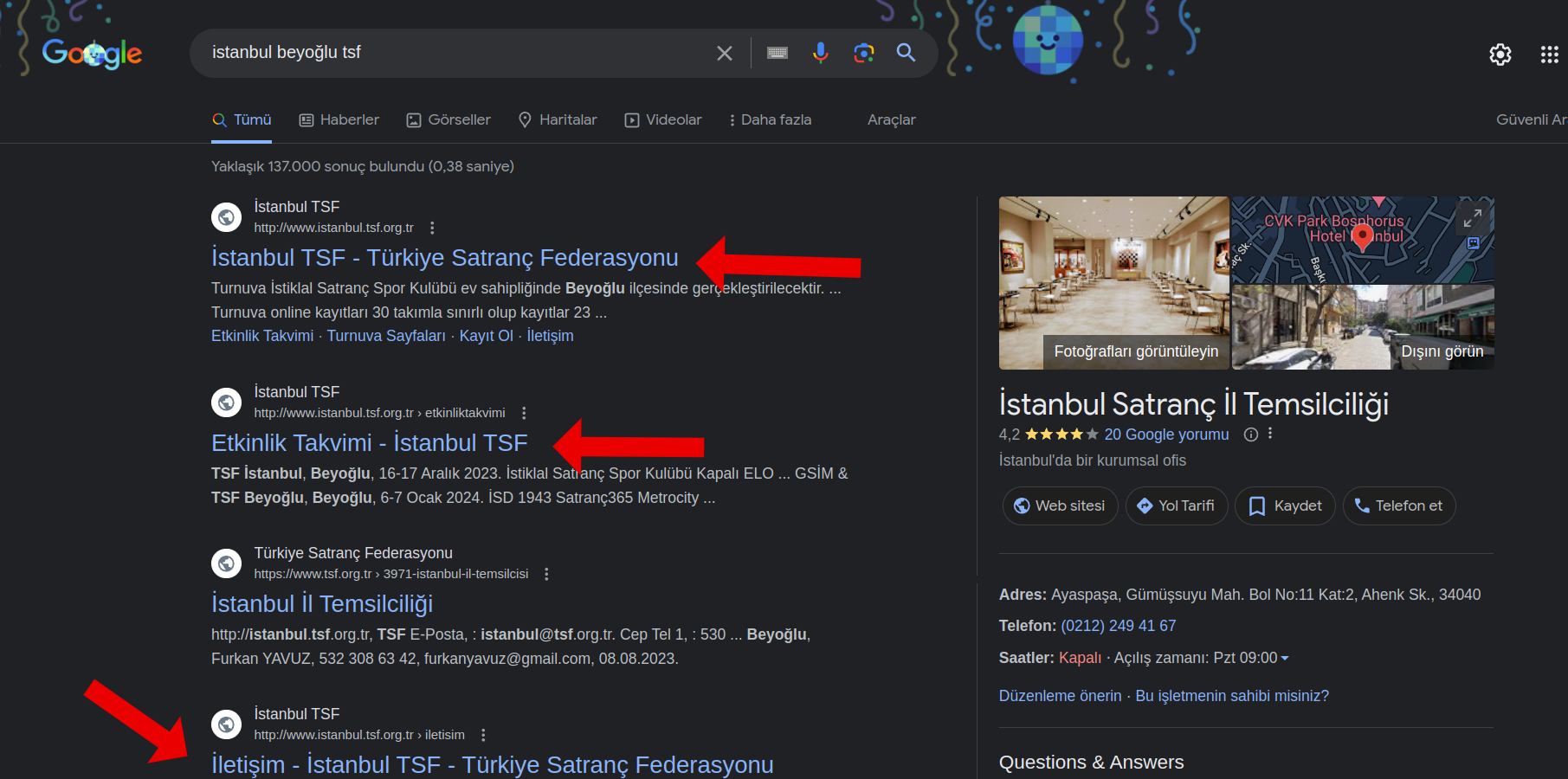Image resolution: width=1568 pixels, height=779 pixels.
Task: Open the Google apps grid
Action: 1550,55
